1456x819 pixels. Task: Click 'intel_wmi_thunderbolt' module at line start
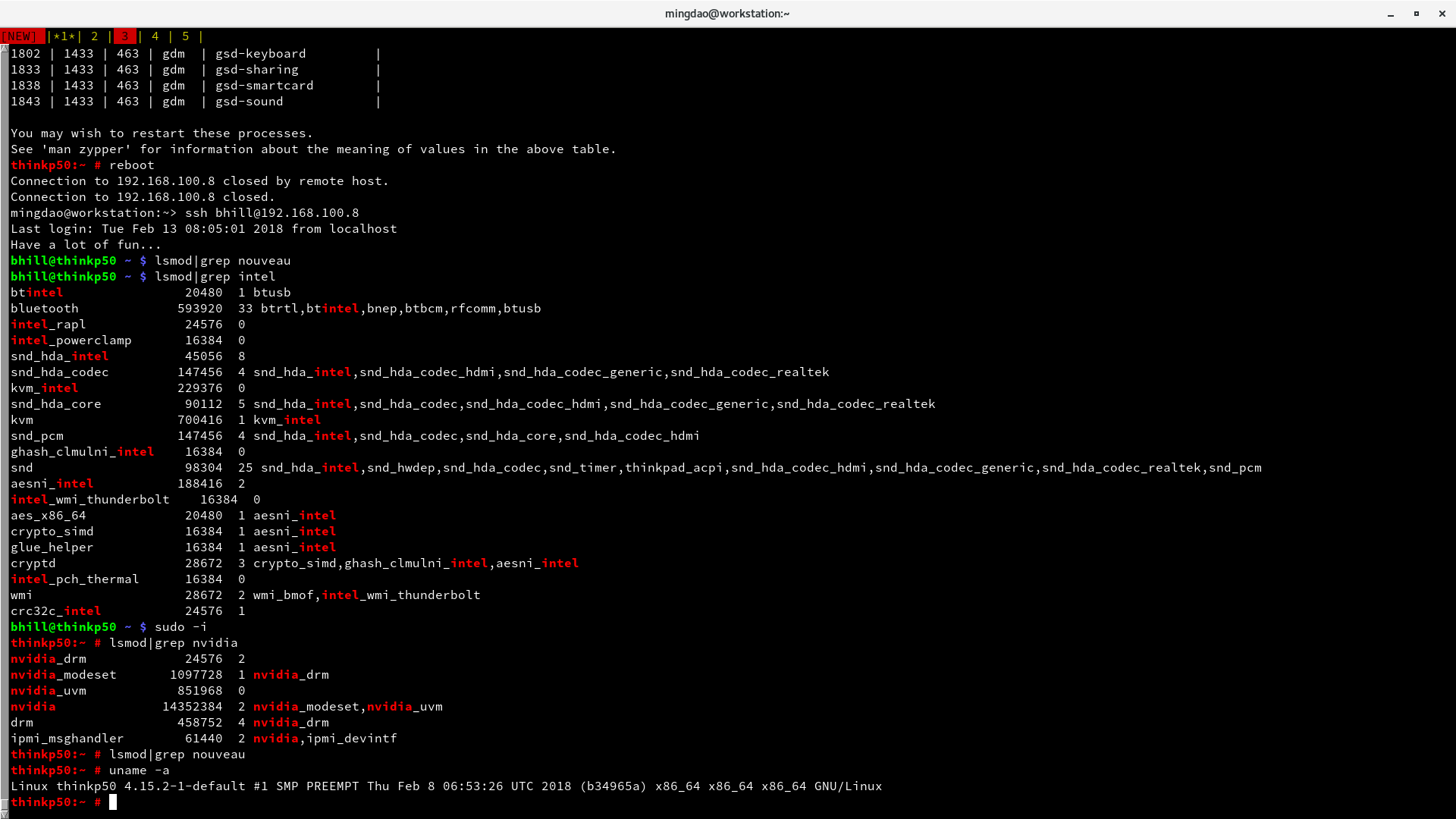(x=90, y=500)
